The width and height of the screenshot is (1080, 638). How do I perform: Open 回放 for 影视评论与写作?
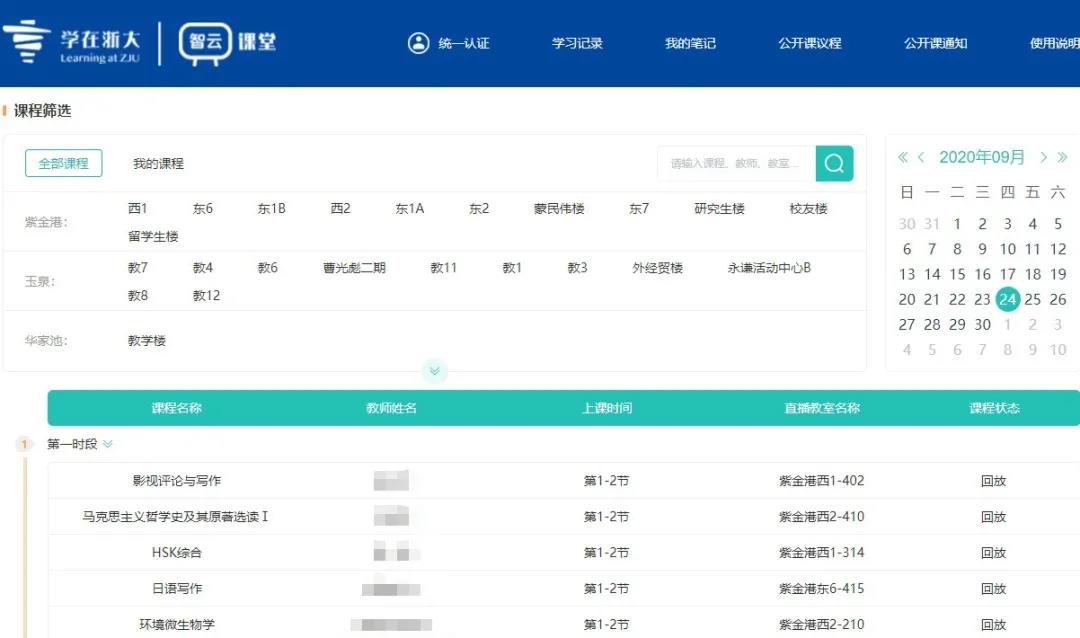(x=993, y=481)
